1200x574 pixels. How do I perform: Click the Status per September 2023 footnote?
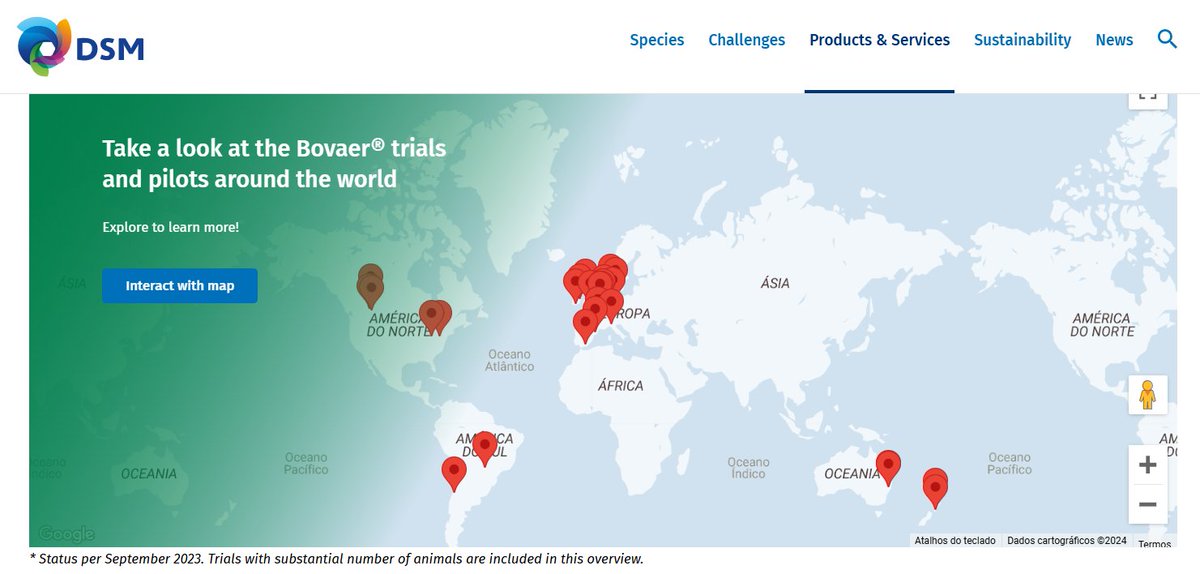point(336,559)
